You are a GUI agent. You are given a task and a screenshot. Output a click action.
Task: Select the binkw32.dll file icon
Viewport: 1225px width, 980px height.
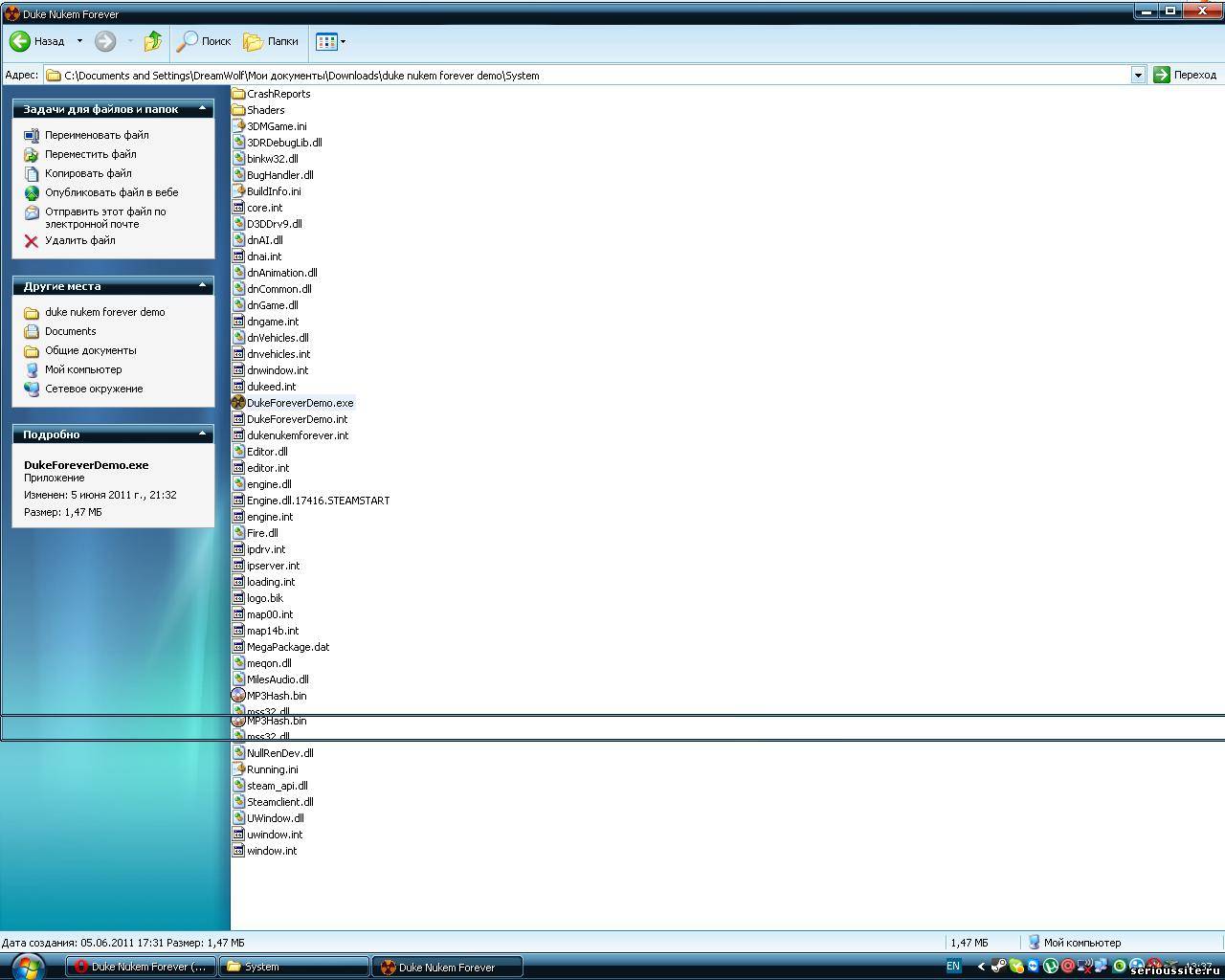tap(238, 159)
